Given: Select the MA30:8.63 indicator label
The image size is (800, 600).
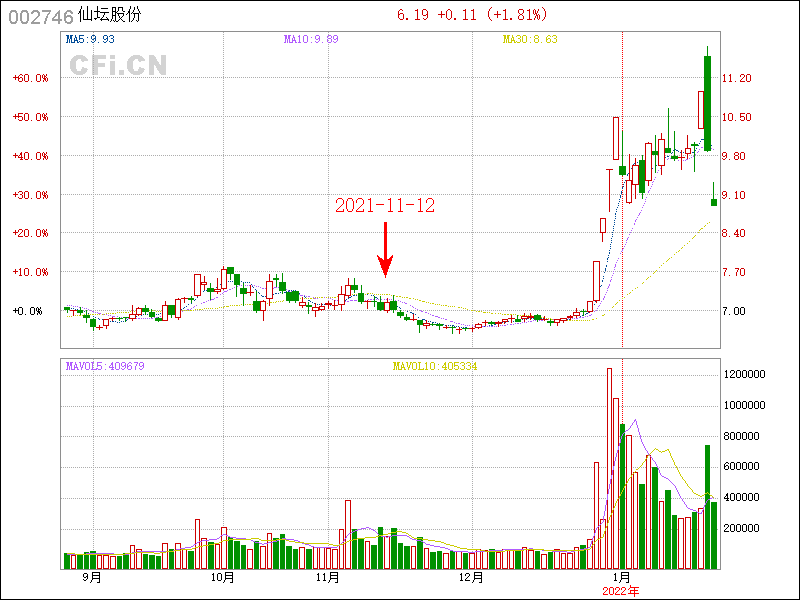Looking at the screenshot, I should (x=530, y=39).
